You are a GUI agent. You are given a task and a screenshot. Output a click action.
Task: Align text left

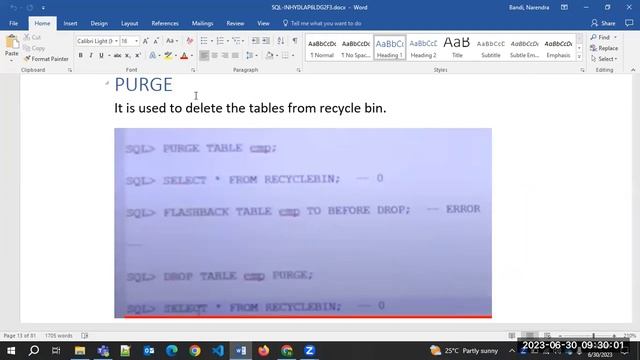(204, 55)
